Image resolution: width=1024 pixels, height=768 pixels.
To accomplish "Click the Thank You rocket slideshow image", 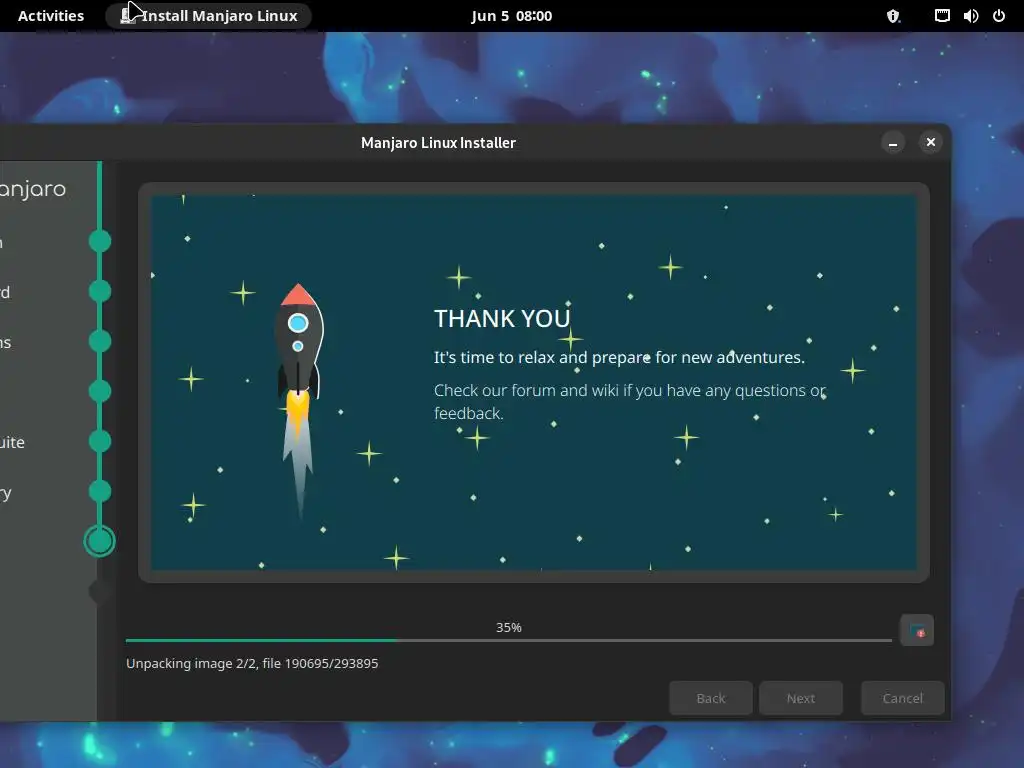I will pos(534,383).
